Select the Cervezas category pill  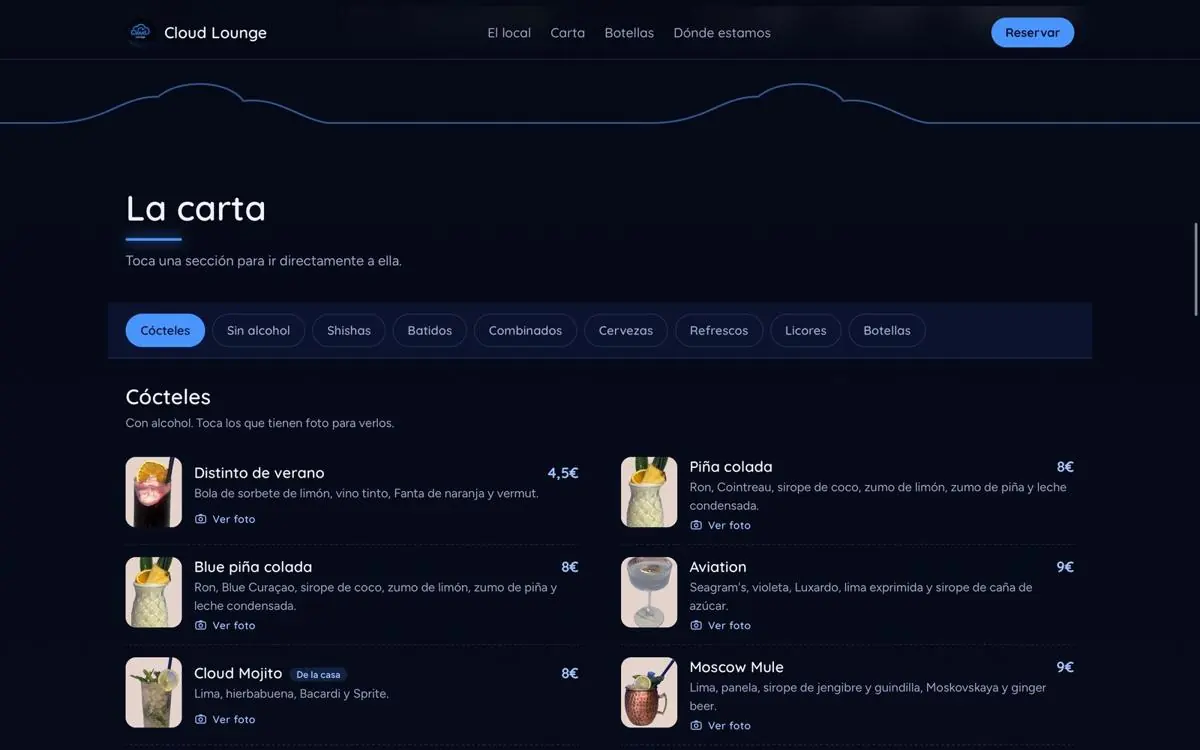tap(626, 330)
